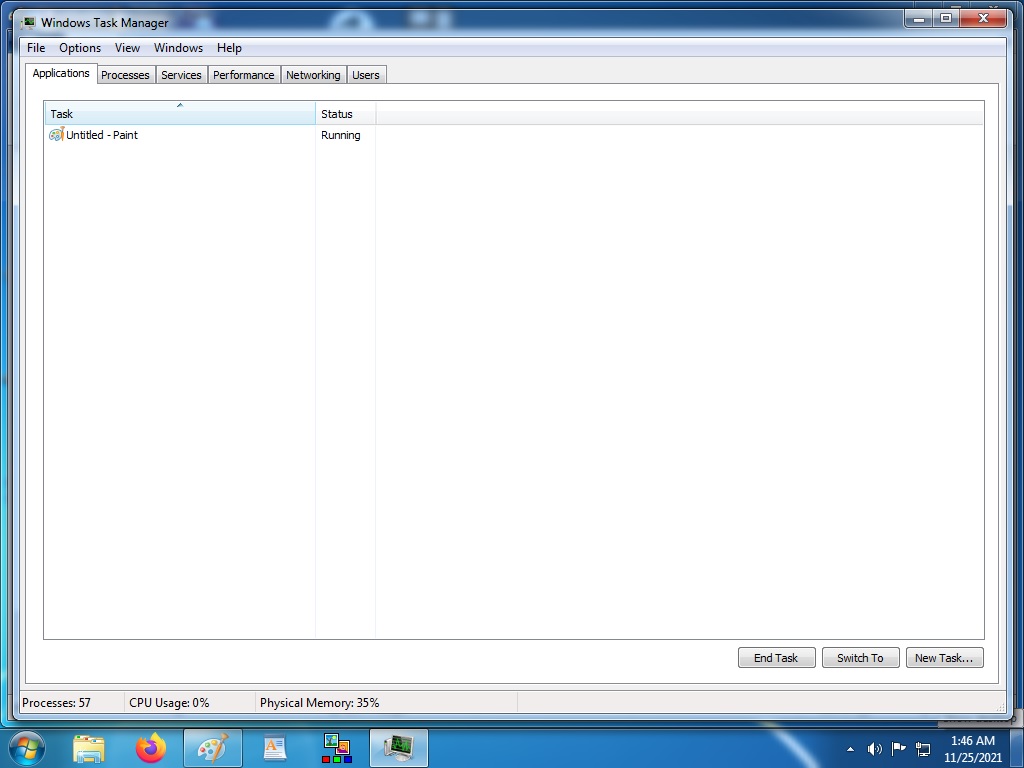This screenshot has height=768, width=1024.
Task: Show hidden system tray icons
Action: point(850,749)
